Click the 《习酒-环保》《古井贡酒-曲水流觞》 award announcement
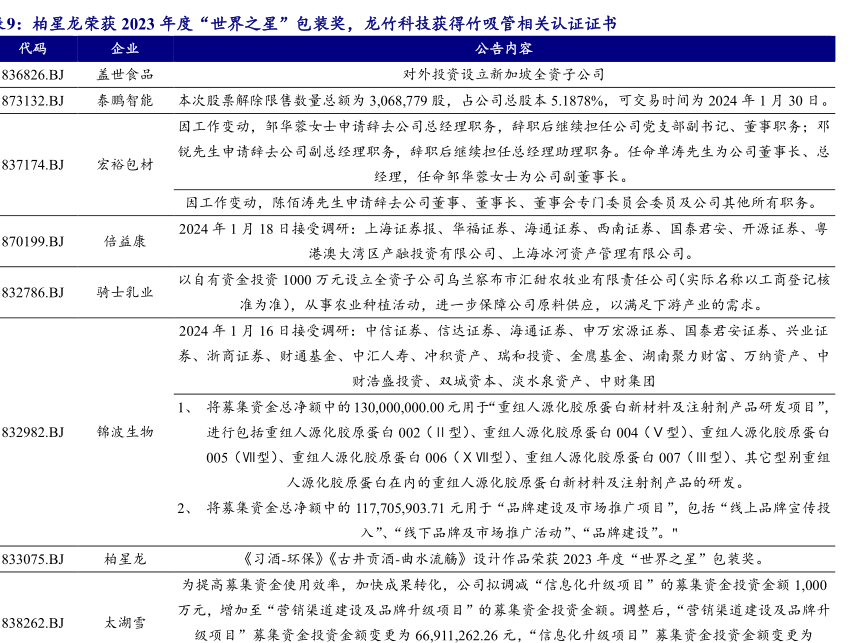The height and width of the screenshot is (643, 850). point(504,559)
